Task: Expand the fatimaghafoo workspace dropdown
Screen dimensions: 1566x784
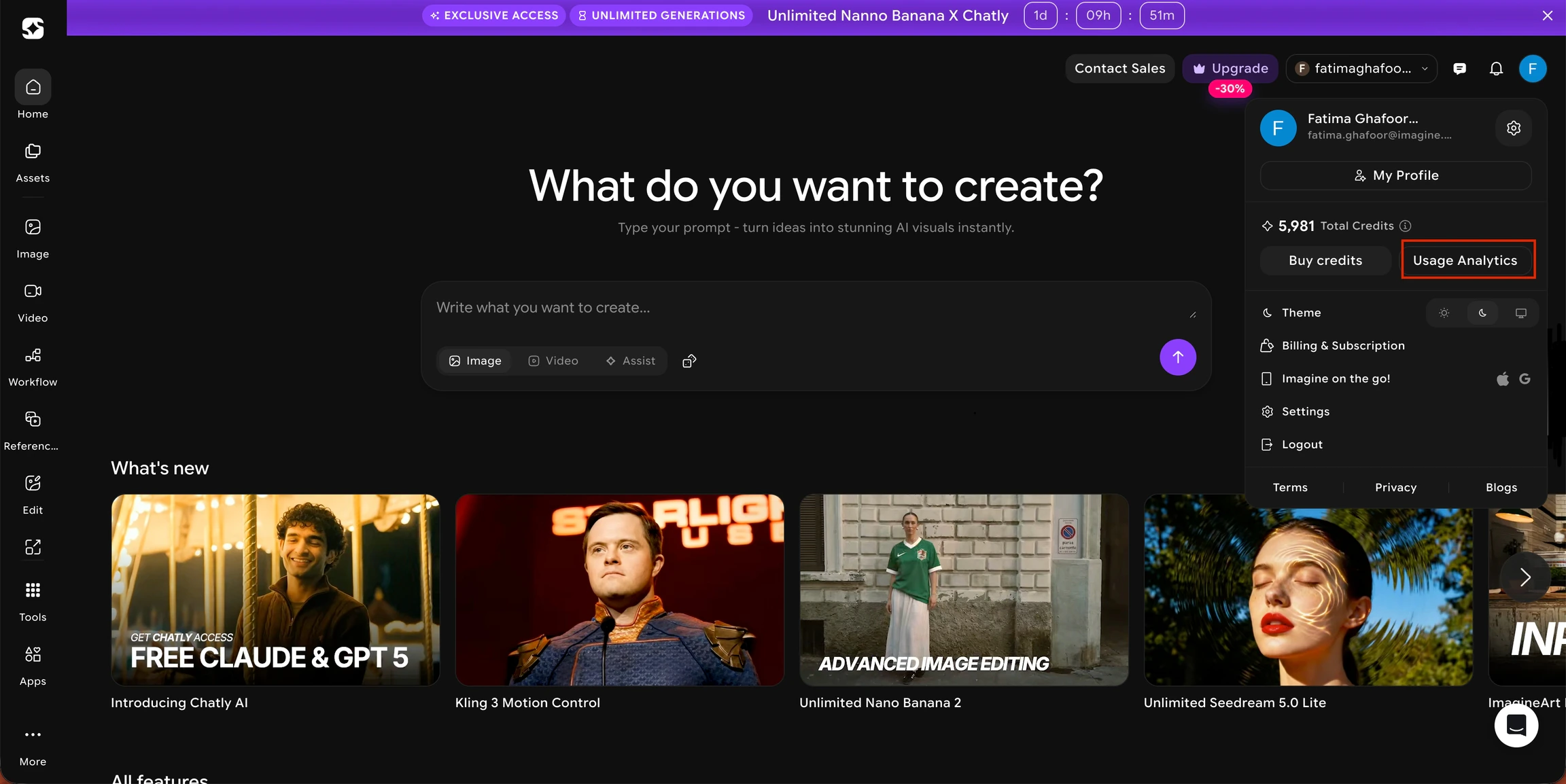Action: (1361, 69)
